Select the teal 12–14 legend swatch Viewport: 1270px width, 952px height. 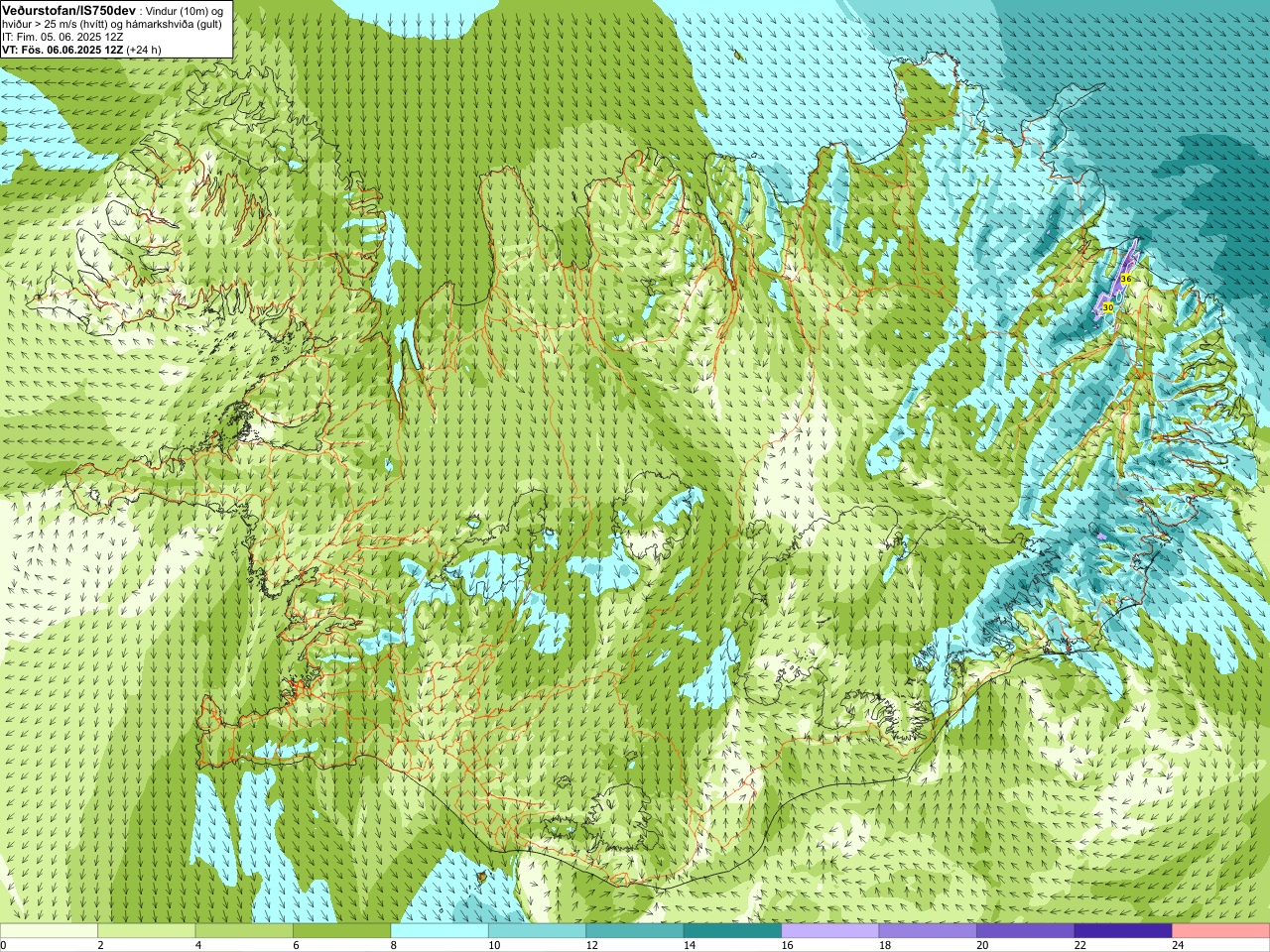(635, 931)
